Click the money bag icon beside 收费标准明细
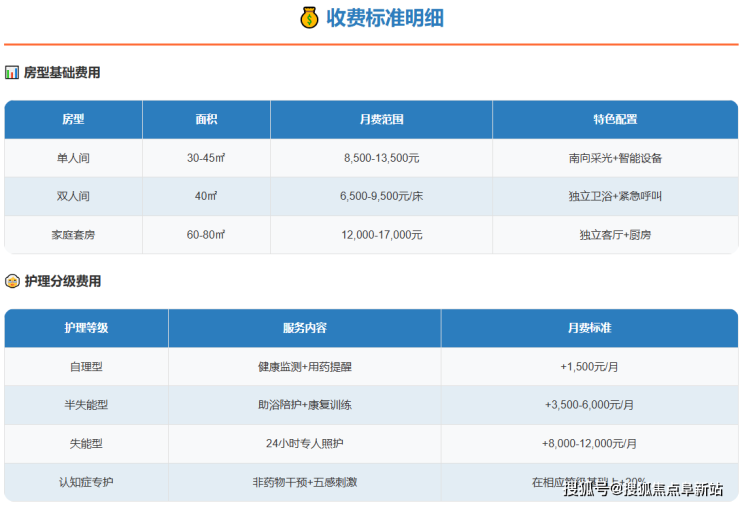Viewport: 740px width, 505px height. tap(309, 18)
